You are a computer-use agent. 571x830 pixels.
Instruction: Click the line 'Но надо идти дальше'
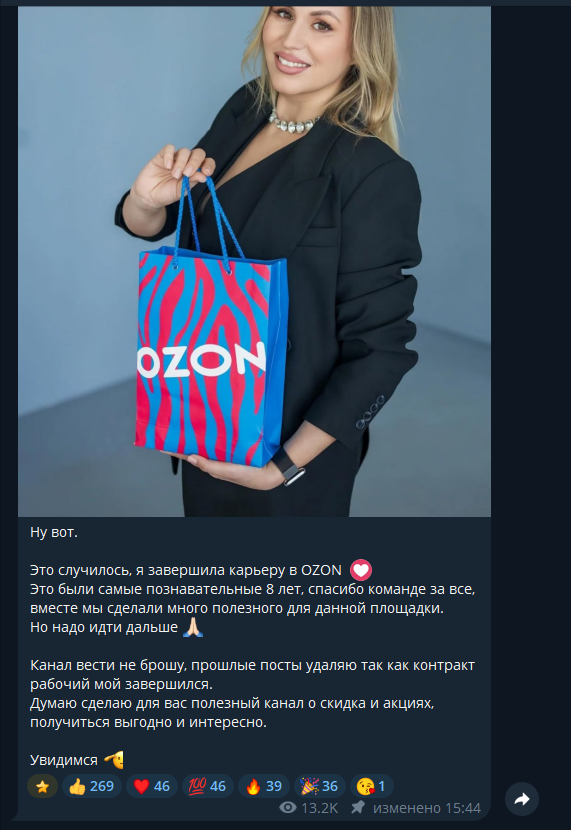pos(104,627)
